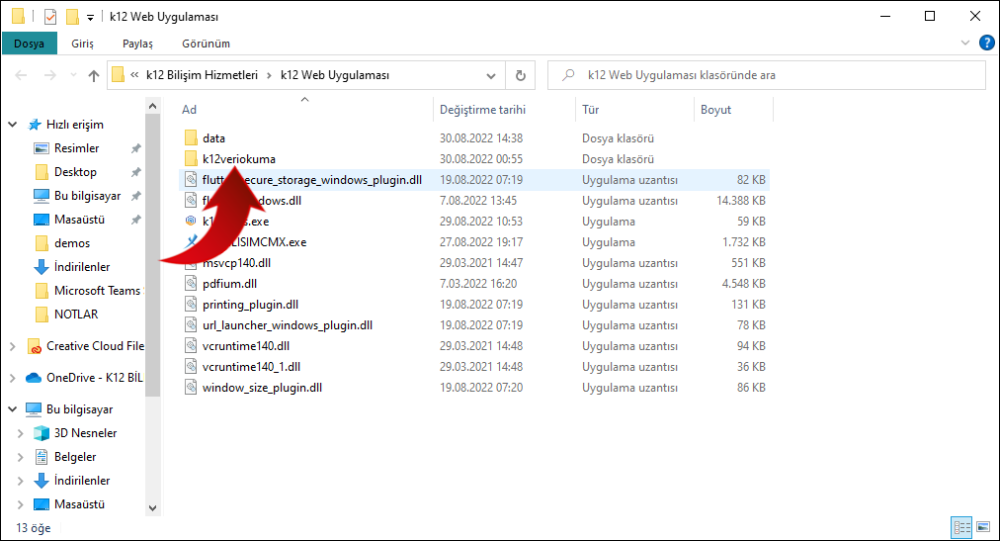Sort by Değiştirme tarihi column header
The image size is (1000, 541).
coord(483,110)
